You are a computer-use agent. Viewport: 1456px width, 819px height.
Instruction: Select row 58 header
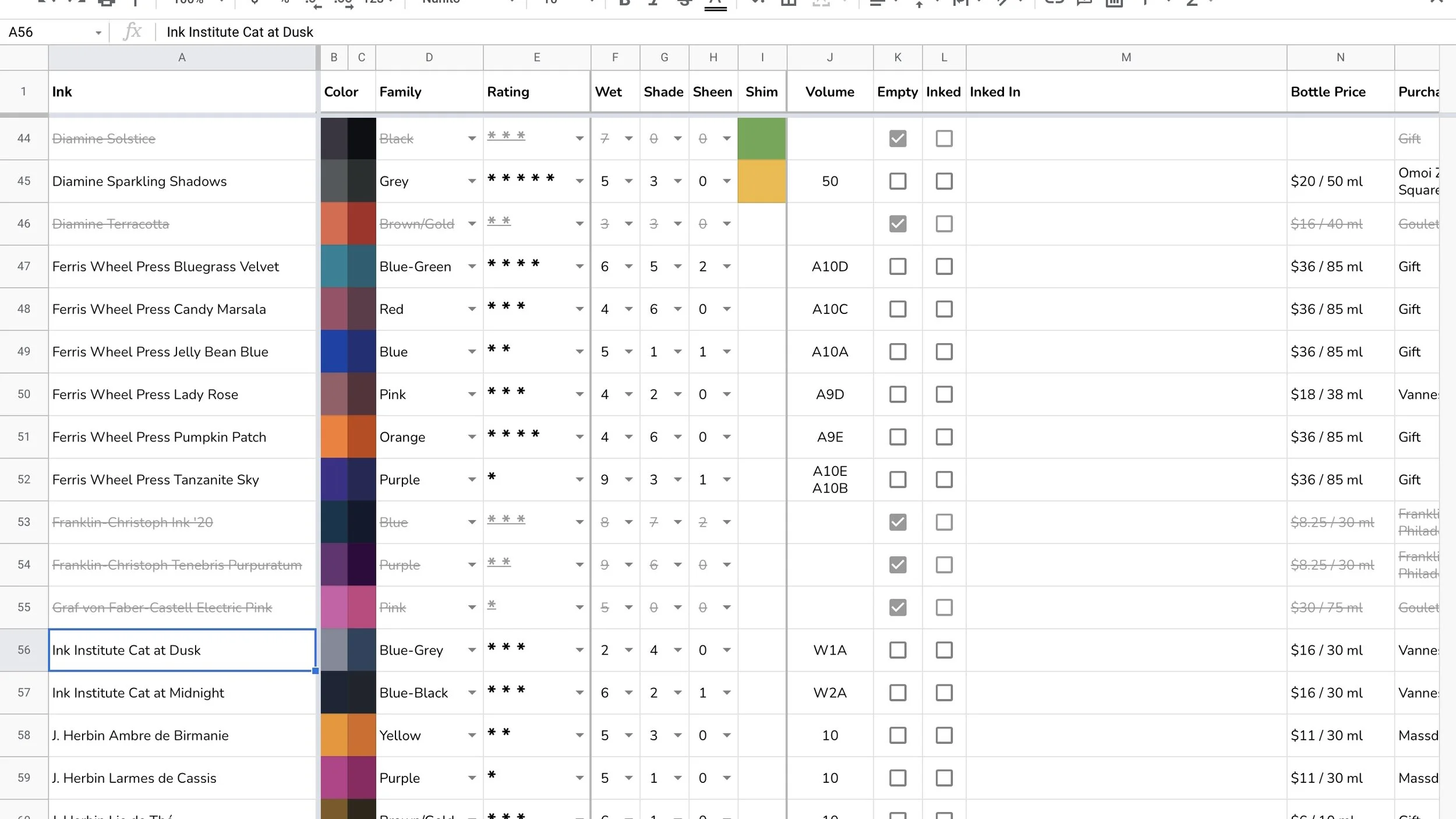[x=24, y=735]
